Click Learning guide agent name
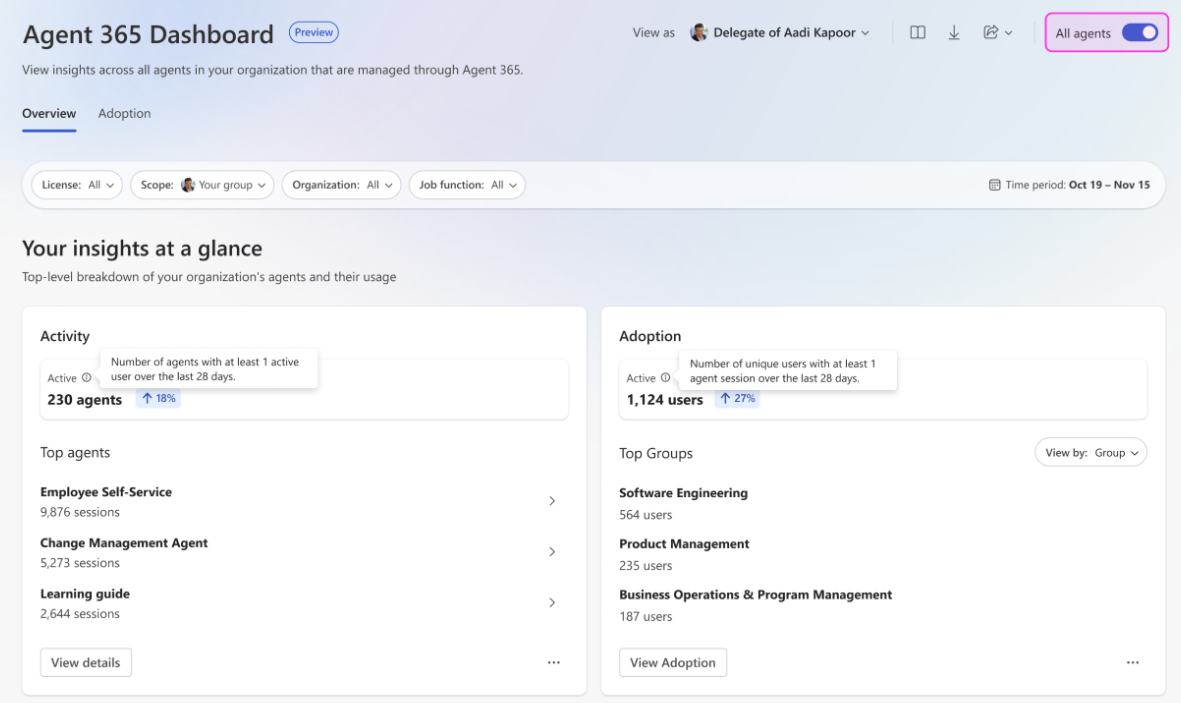Viewport: 1181px width, 703px height. coord(85,594)
